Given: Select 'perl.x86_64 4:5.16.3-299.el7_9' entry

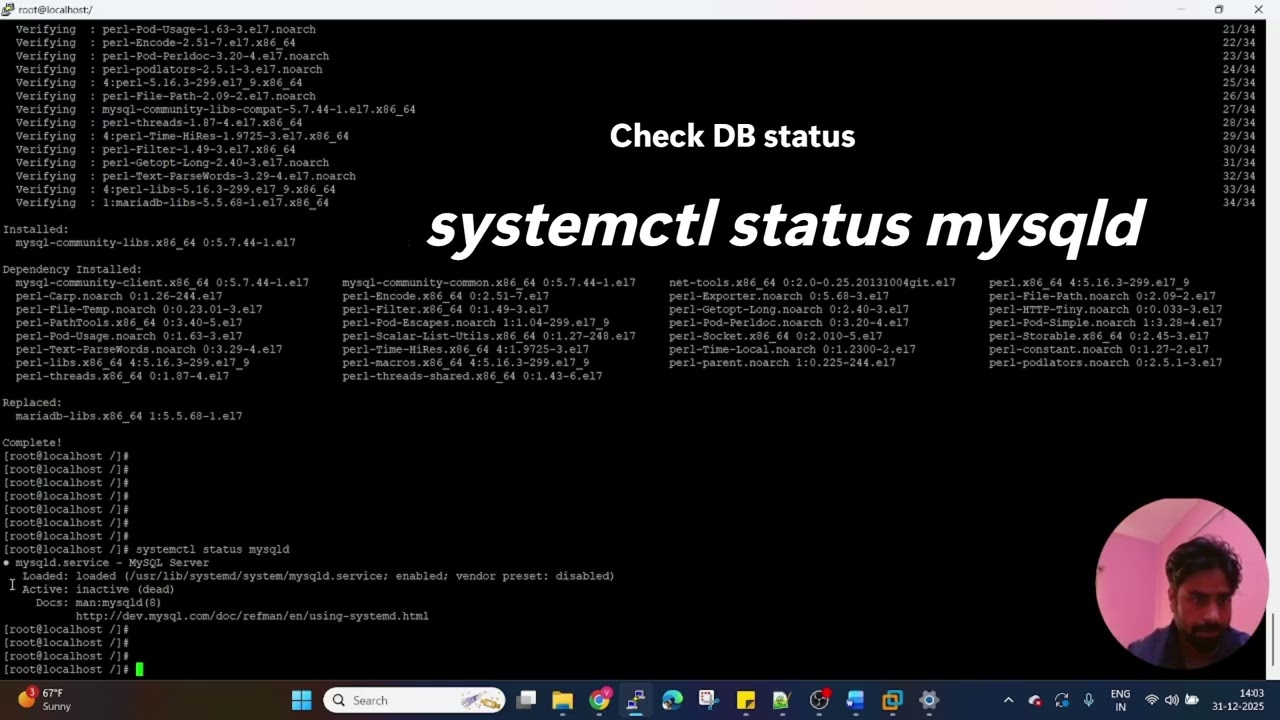Looking at the screenshot, I should pos(1089,283).
